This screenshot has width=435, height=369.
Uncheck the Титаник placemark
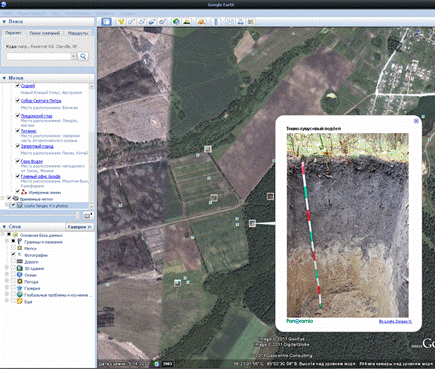click(18, 131)
